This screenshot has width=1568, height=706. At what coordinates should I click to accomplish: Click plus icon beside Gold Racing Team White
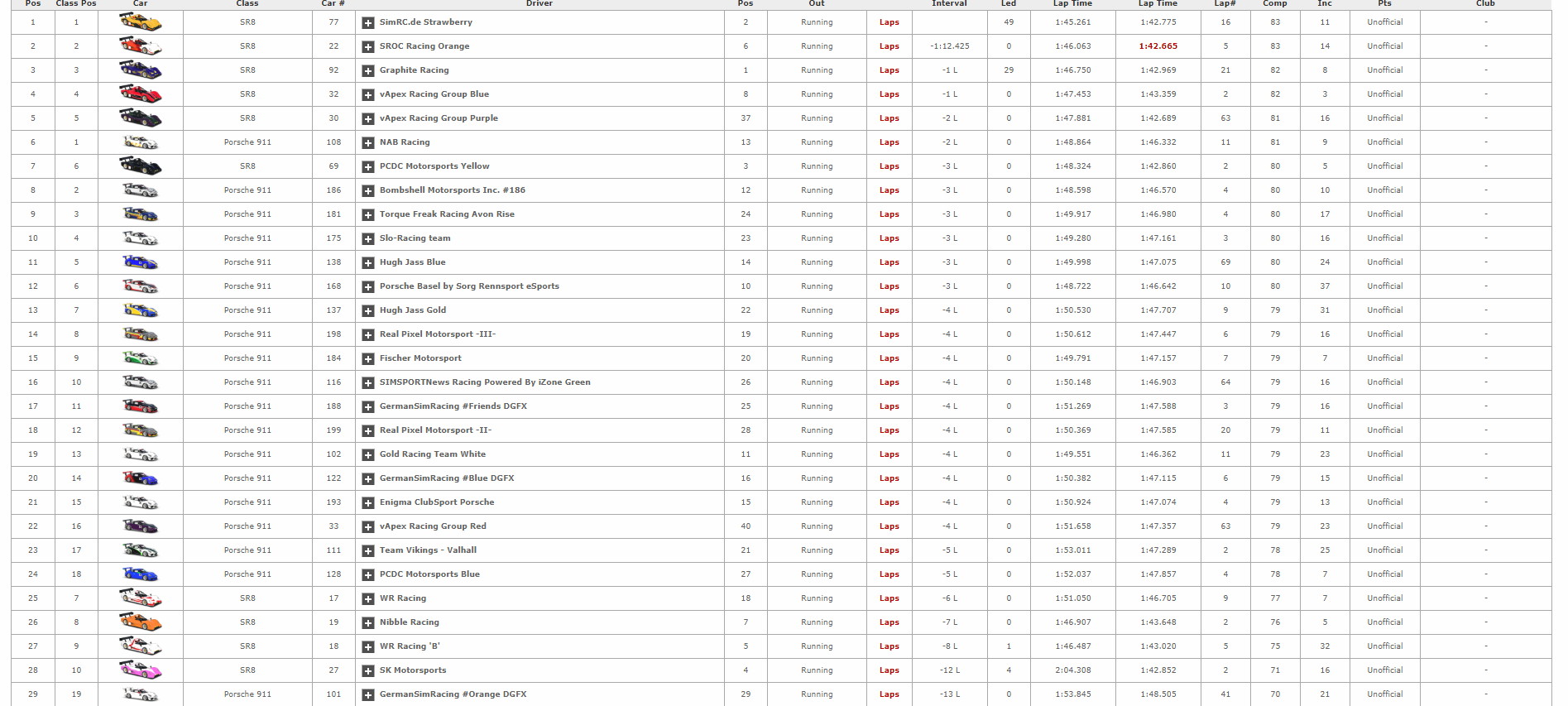point(368,455)
